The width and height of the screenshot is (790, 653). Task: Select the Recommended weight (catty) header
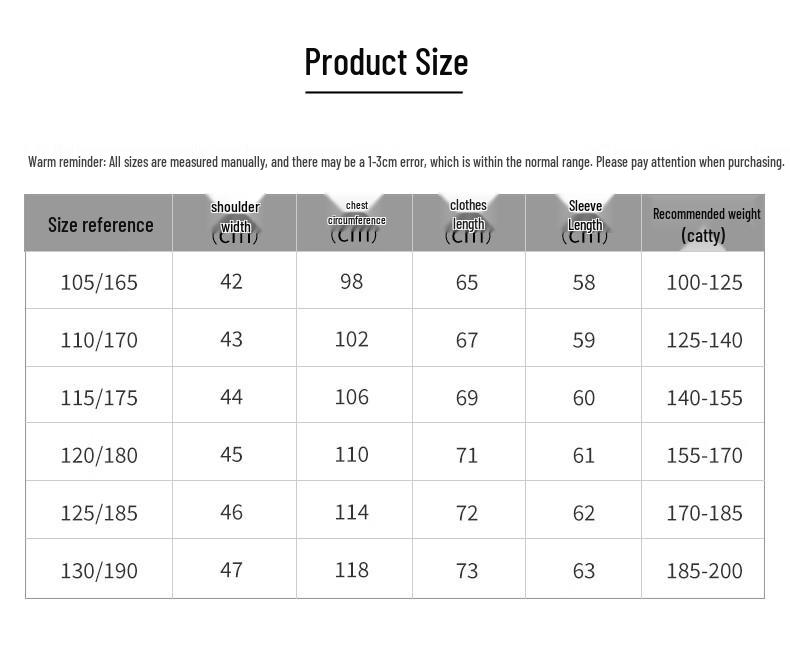(x=706, y=225)
